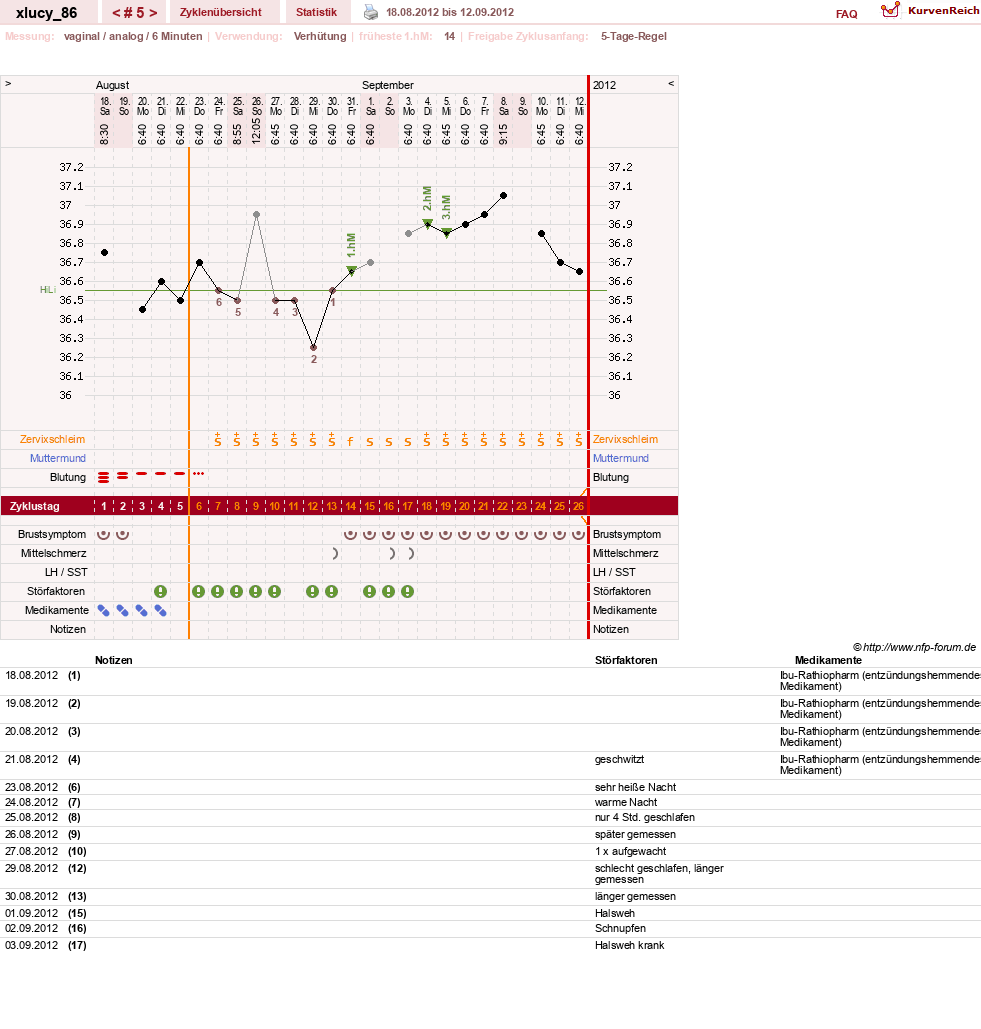Click the left Zervixschleim row label

pyautogui.click(x=52, y=439)
